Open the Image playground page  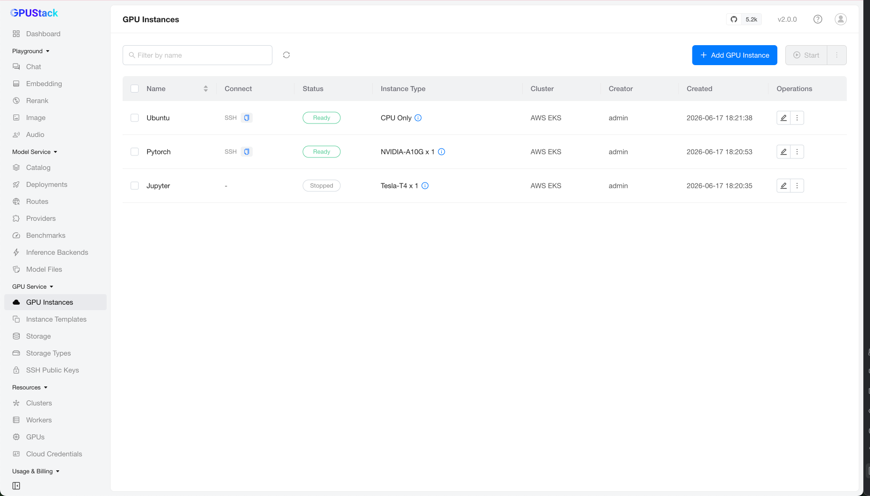(55, 118)
